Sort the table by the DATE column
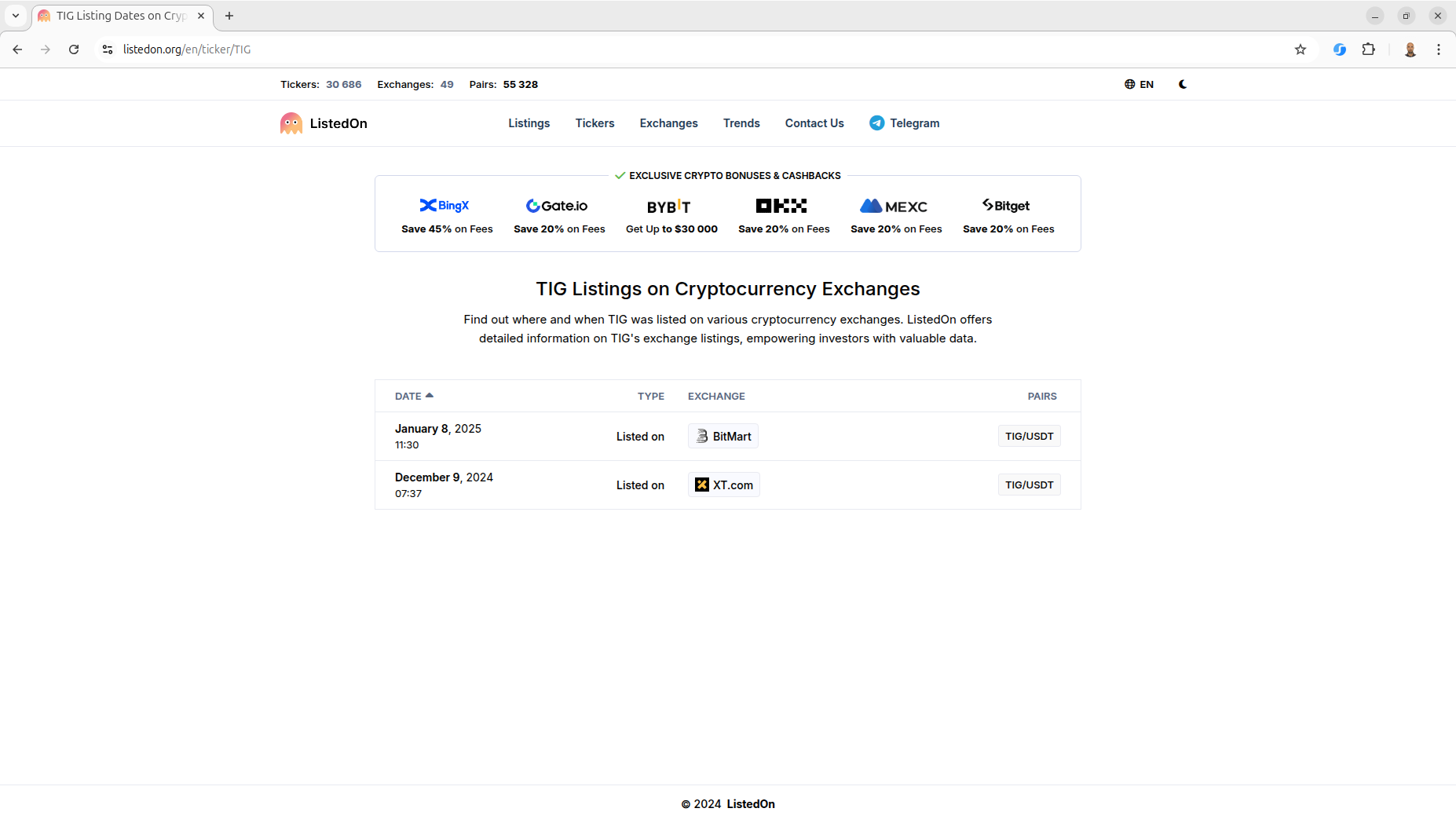This screenshot has height=823, width=1456. point(414,397)
